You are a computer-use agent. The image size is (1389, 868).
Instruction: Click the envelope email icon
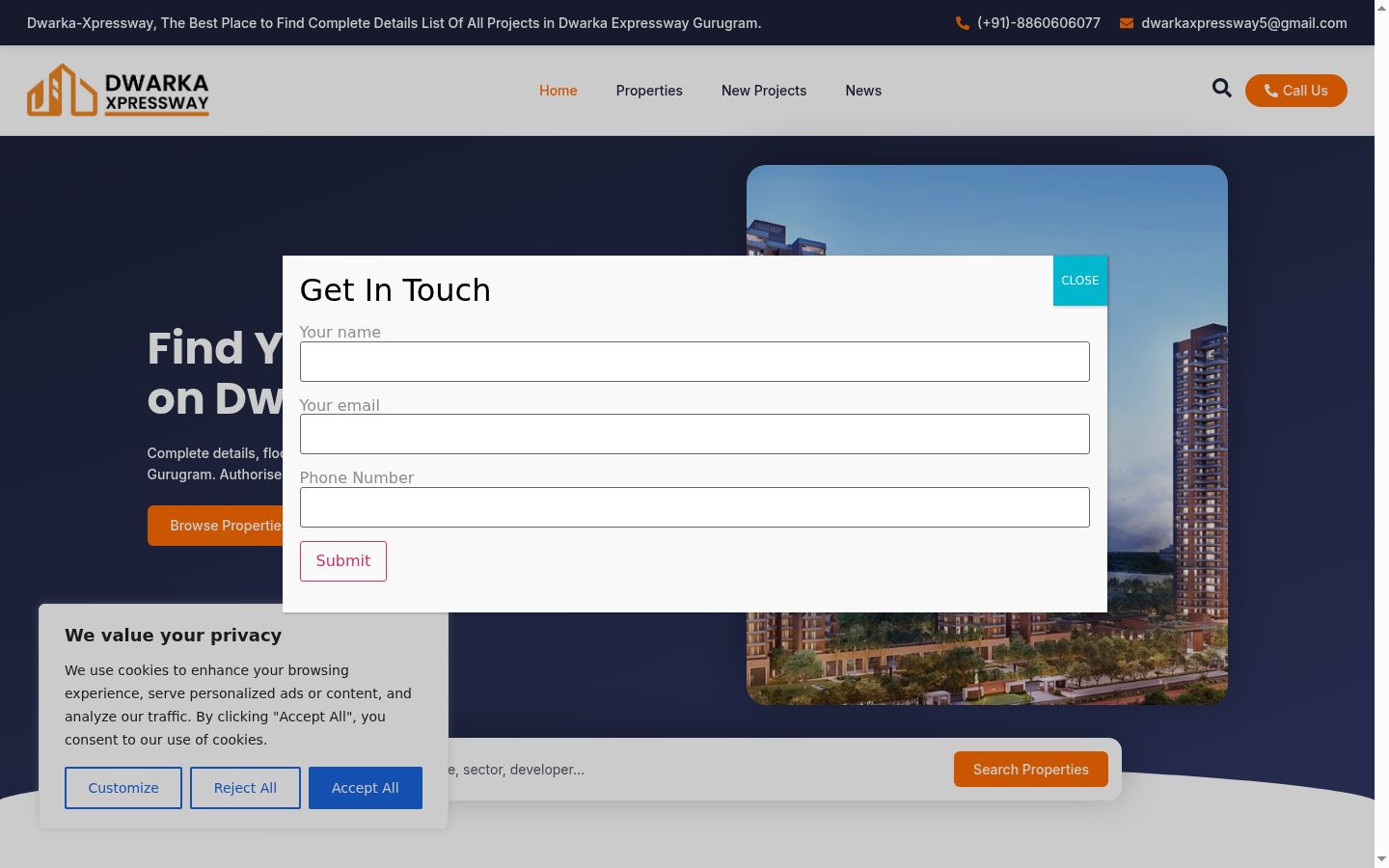(x=1127, y=23)
